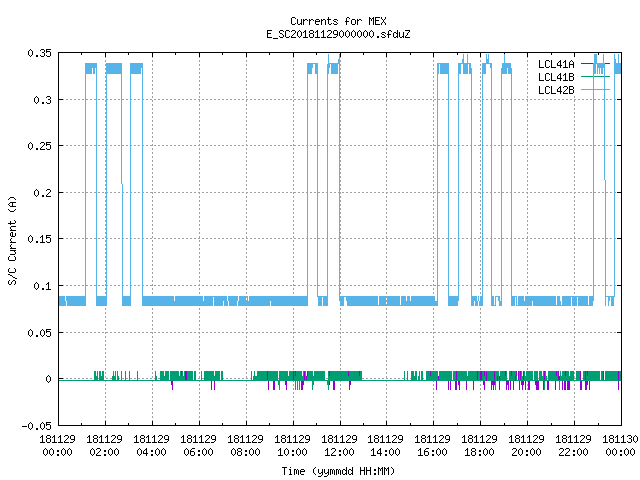Click the 181129 16:00 time axis label
Image resolution: width=640 pixels, height=480 pixels.
432,446
